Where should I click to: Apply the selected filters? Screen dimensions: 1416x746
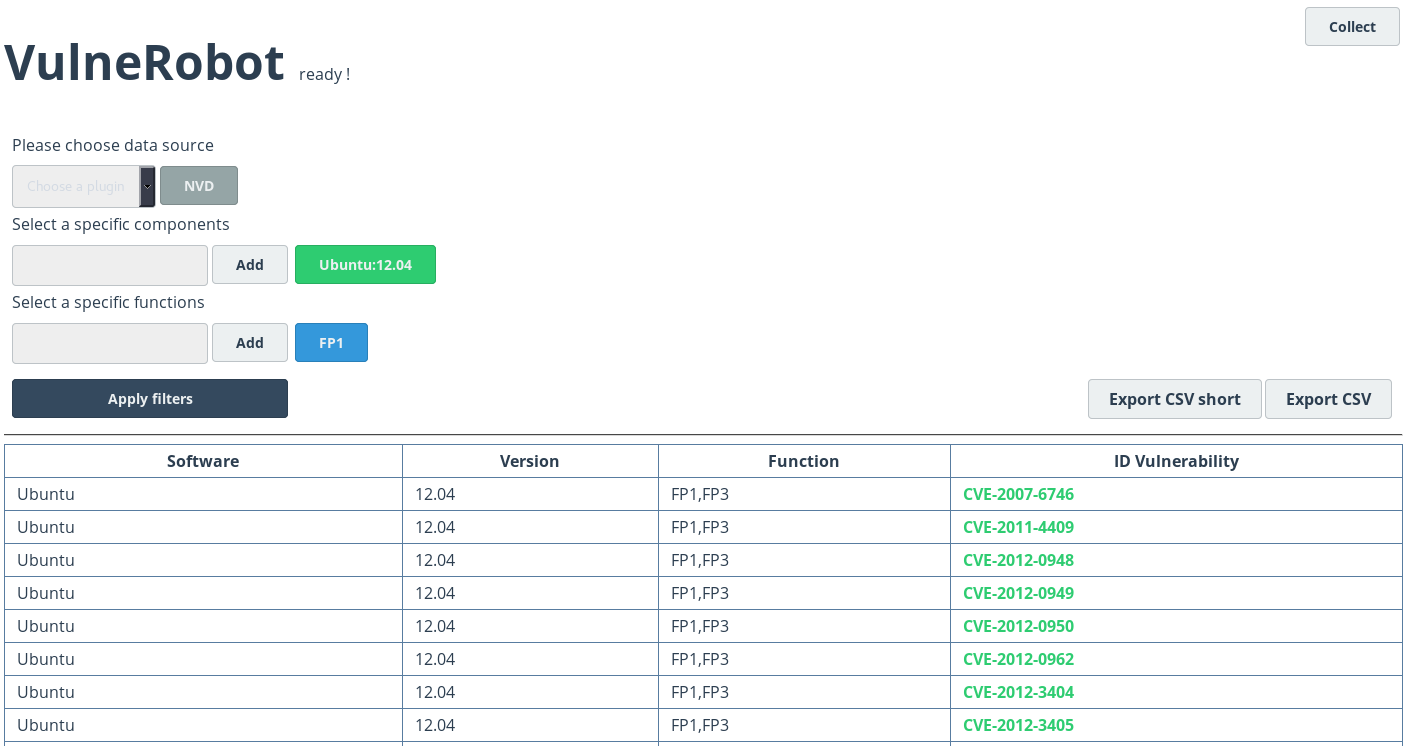tap(150, 399)
